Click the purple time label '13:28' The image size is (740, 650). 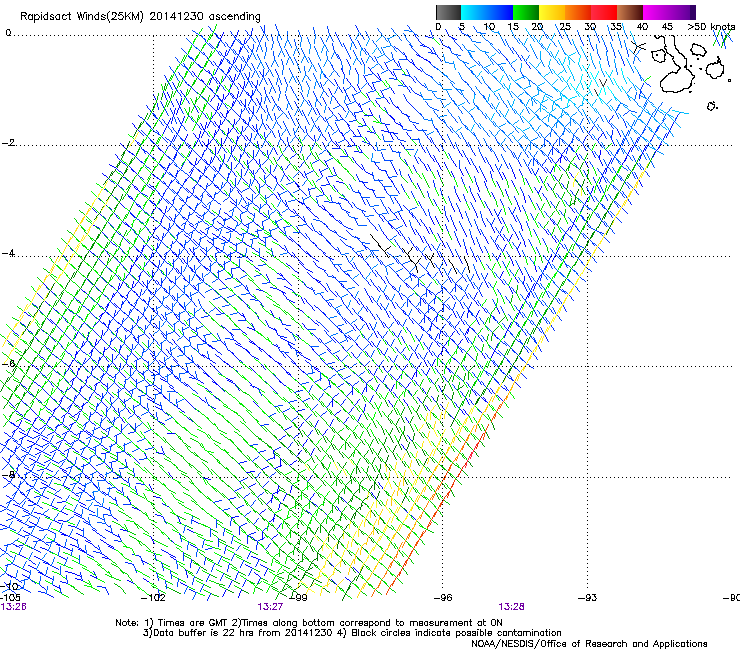click(512, 607)
